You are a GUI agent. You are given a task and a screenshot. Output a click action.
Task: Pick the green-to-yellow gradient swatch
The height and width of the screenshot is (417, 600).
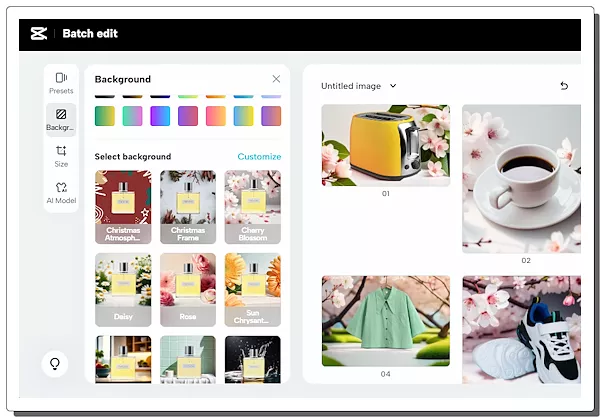click(105, 116)
